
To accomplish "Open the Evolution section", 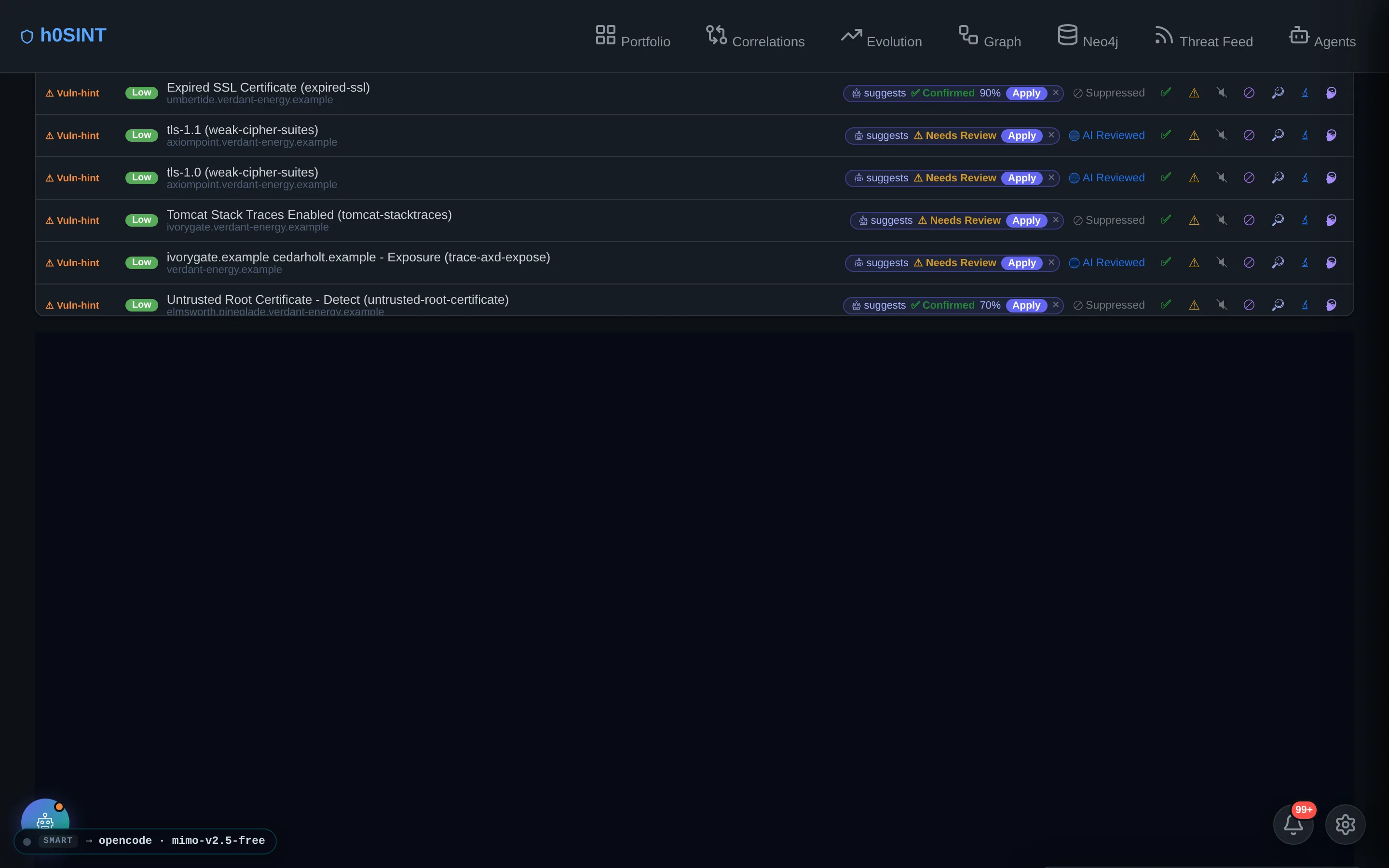I will click(x=881, y=36).
